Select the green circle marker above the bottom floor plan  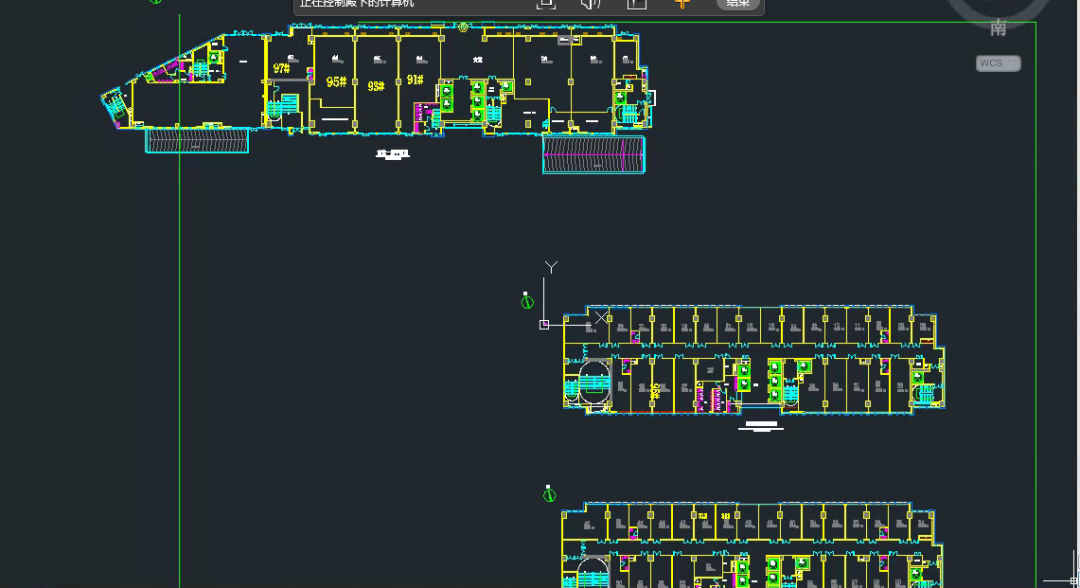point(549,494)
